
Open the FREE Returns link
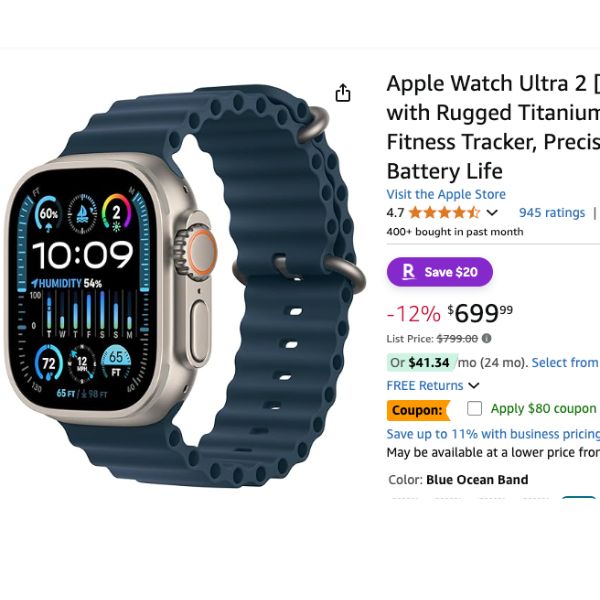pos(425,385)
